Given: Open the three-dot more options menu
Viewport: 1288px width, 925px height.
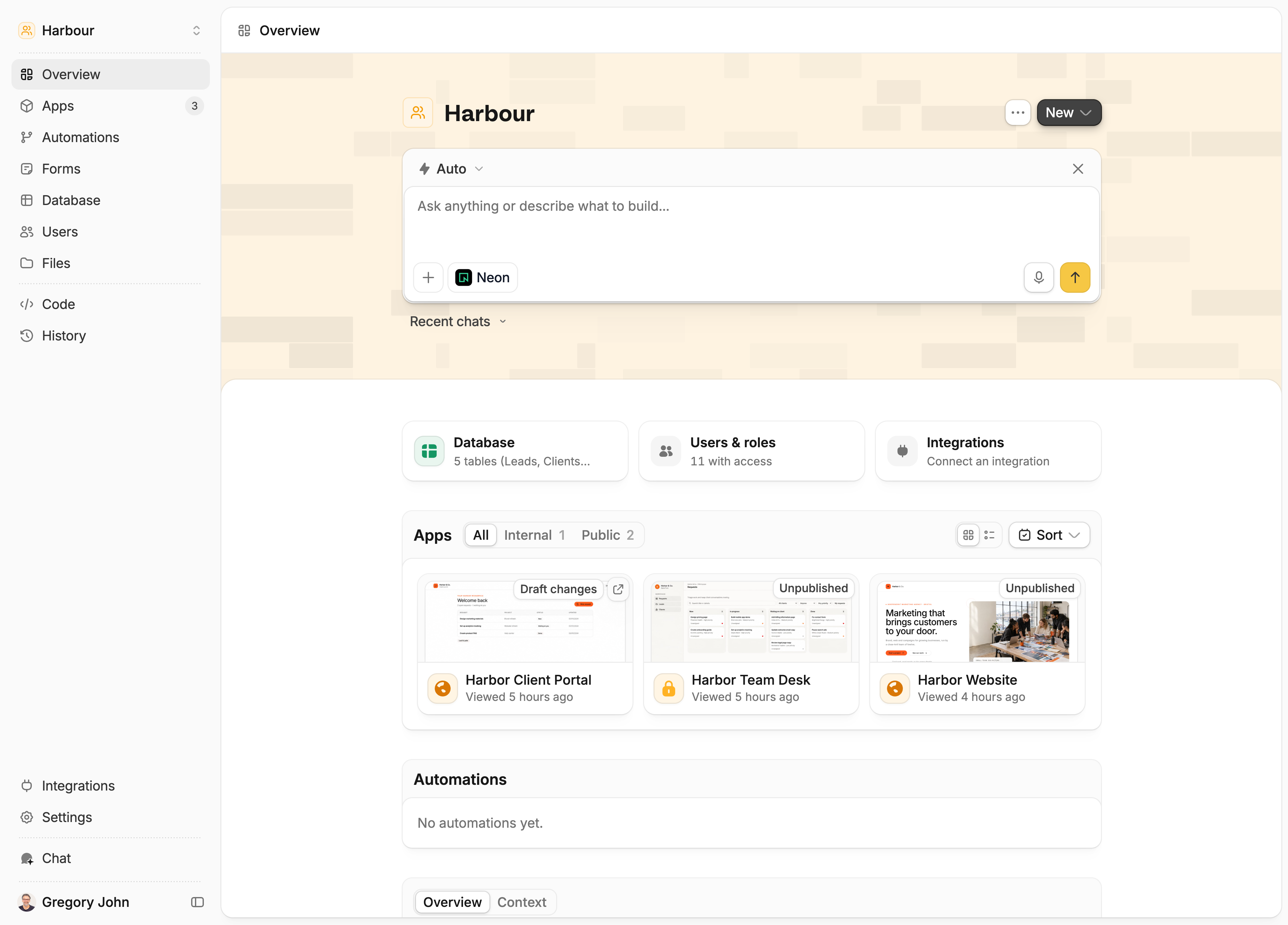Looking at the screenshot, I should click(1017, 112).
